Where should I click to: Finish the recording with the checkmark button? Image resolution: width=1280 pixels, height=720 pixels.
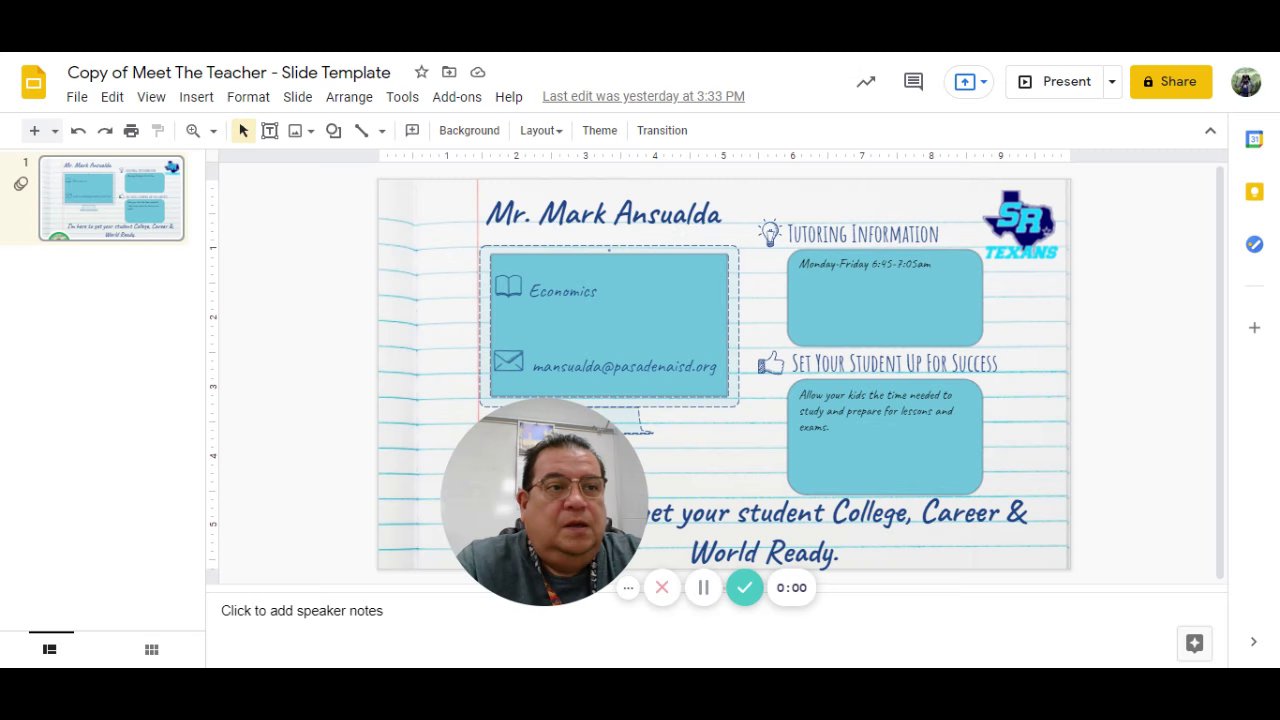point(744,588)
